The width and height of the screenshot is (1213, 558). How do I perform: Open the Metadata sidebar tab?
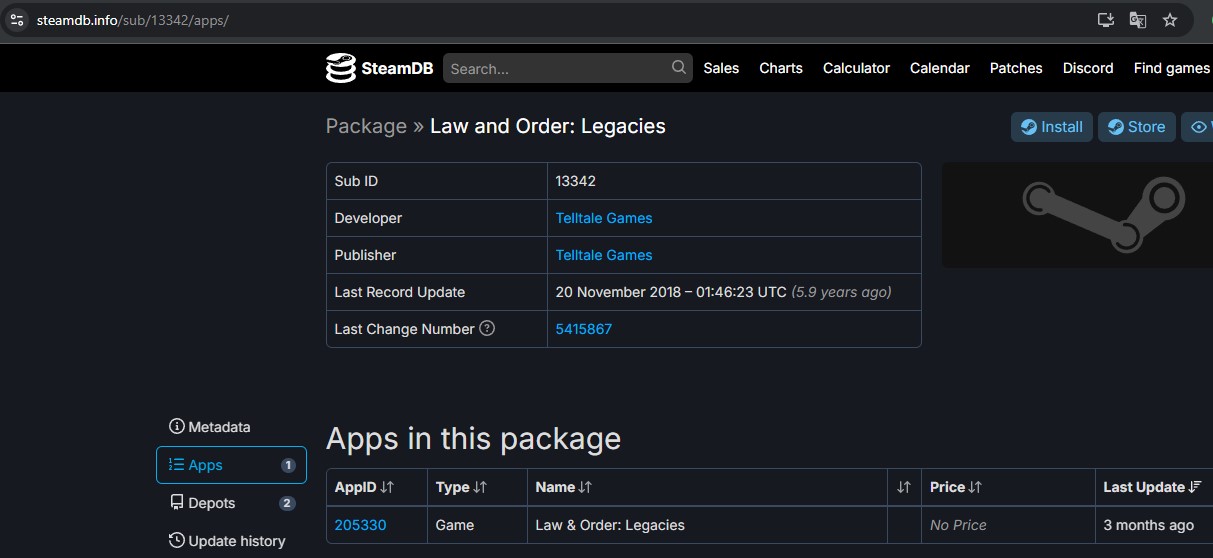(210, 427)
